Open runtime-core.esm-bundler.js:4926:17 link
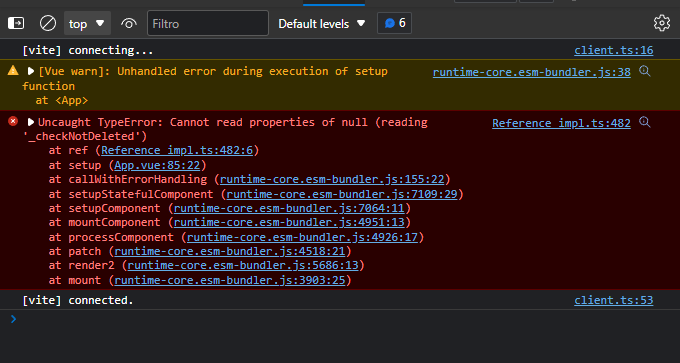 (x=302, y=237)
